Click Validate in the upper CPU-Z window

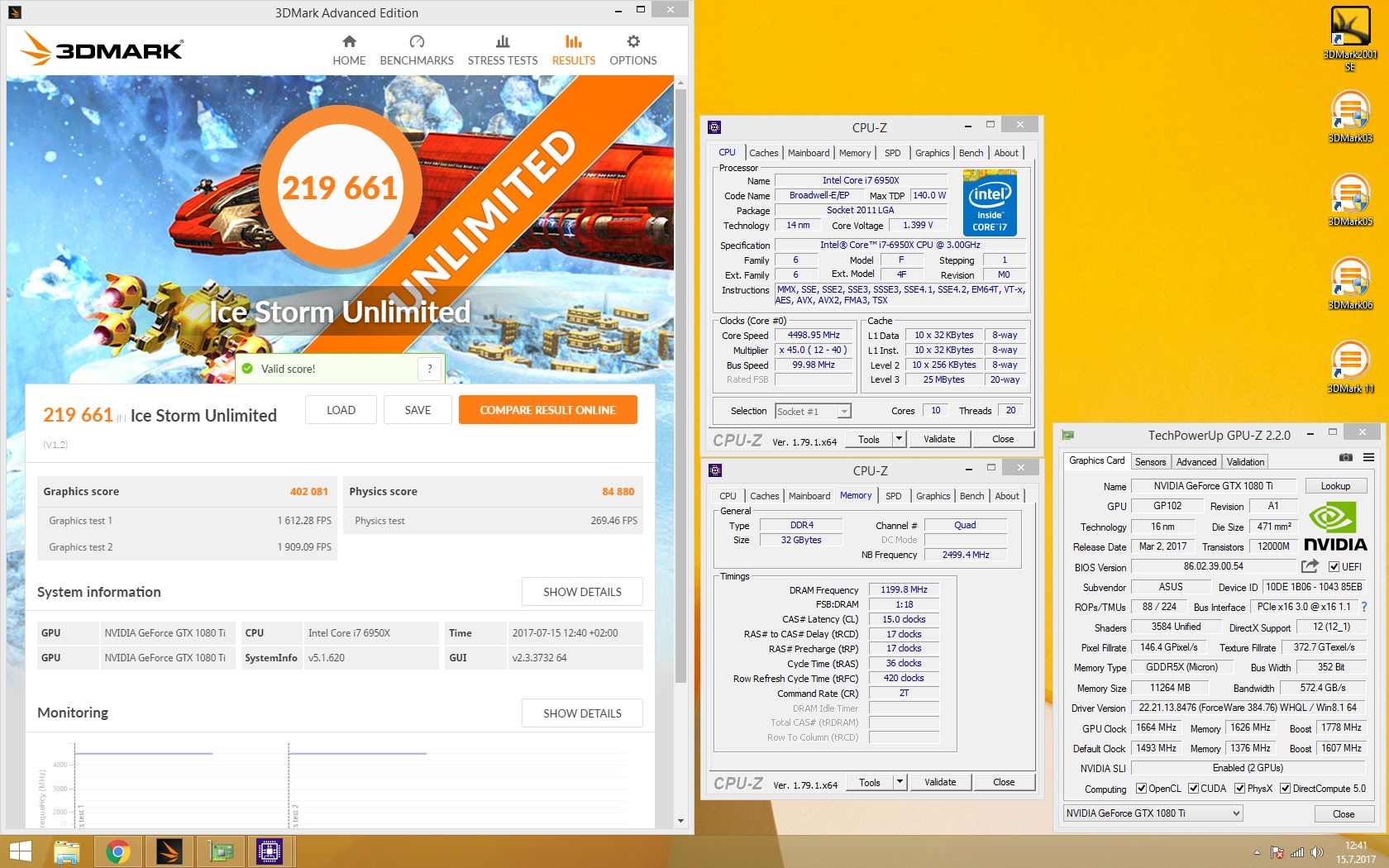point(939,439)
